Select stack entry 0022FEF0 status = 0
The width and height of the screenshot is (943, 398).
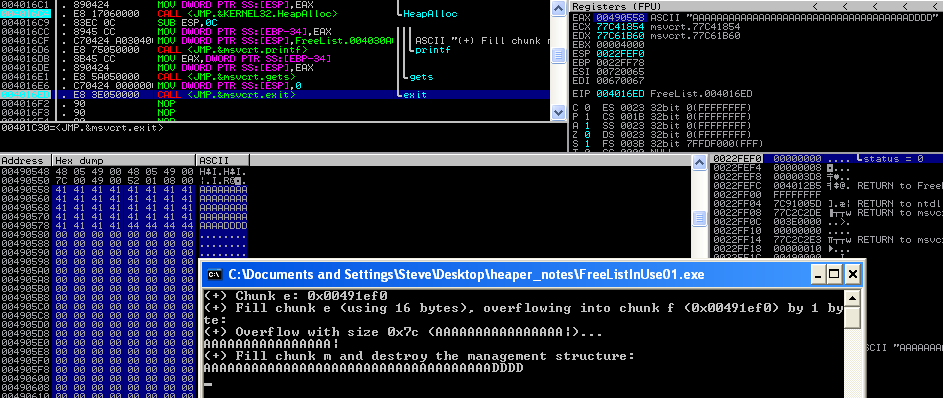(x=827, y=159)
